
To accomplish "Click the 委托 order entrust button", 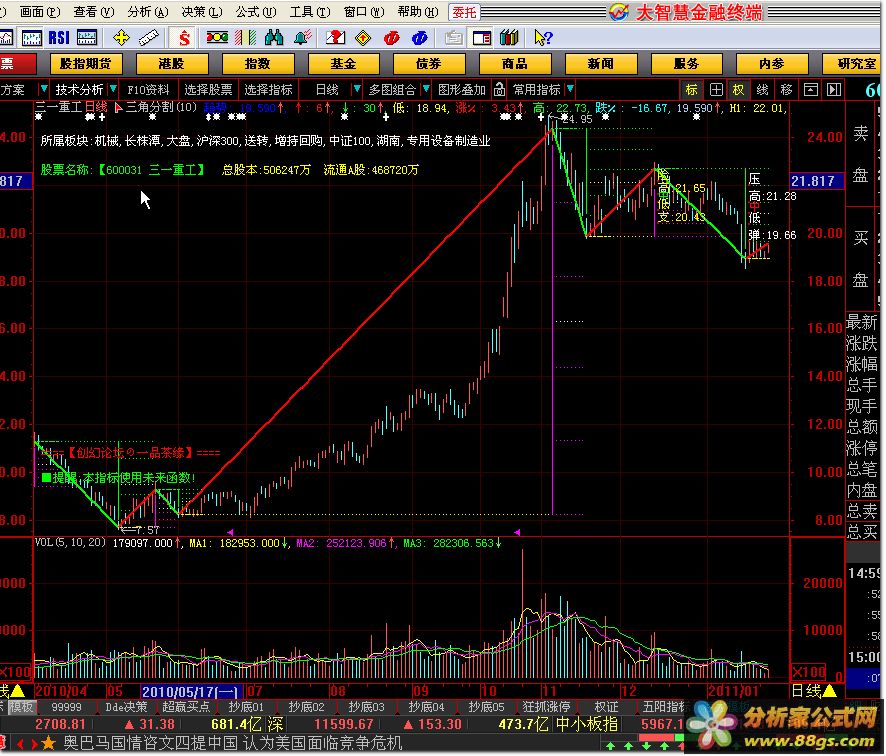I will [464, 12].
